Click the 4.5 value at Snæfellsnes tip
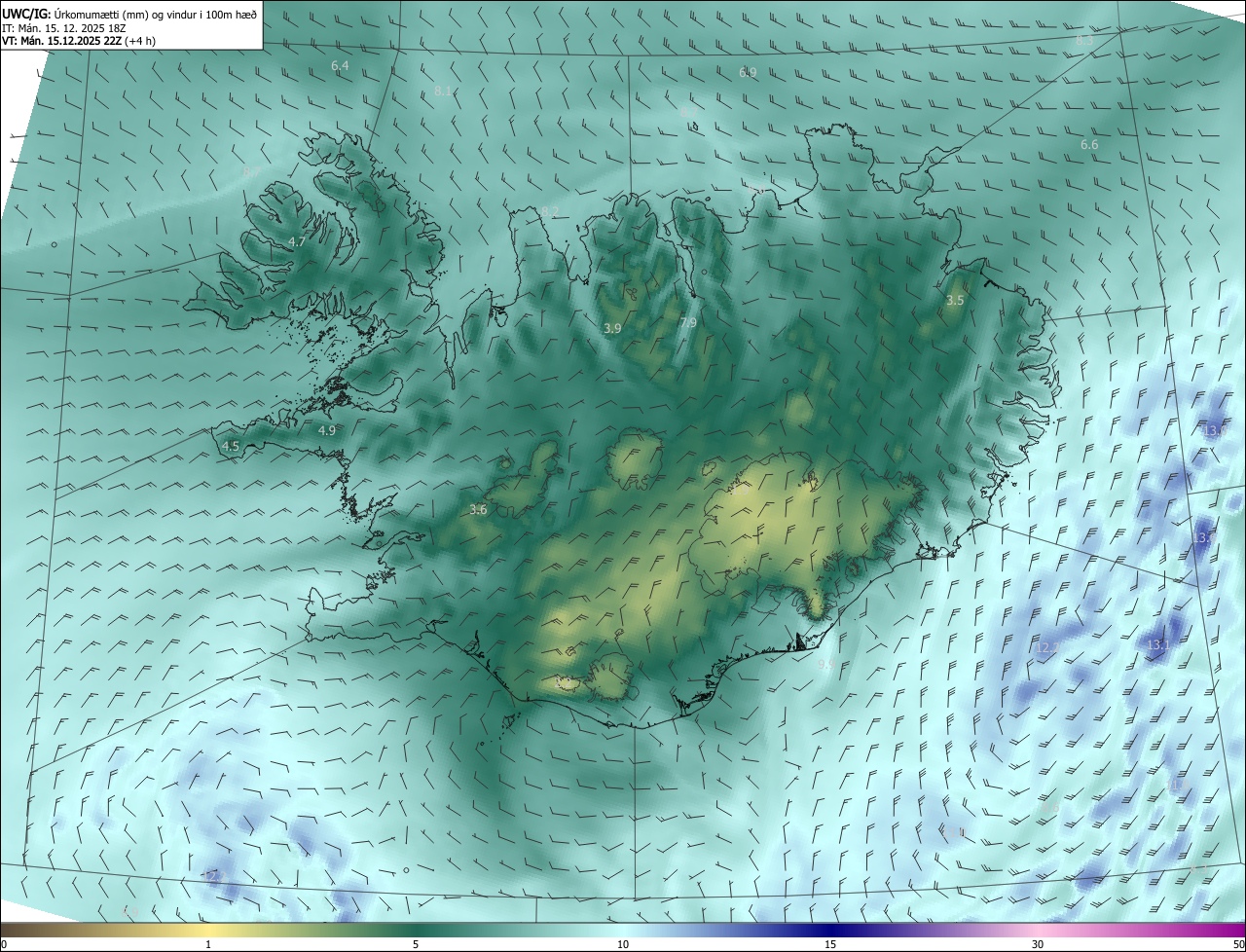This screenshot has width=1246, height=952. pos(231,446)
